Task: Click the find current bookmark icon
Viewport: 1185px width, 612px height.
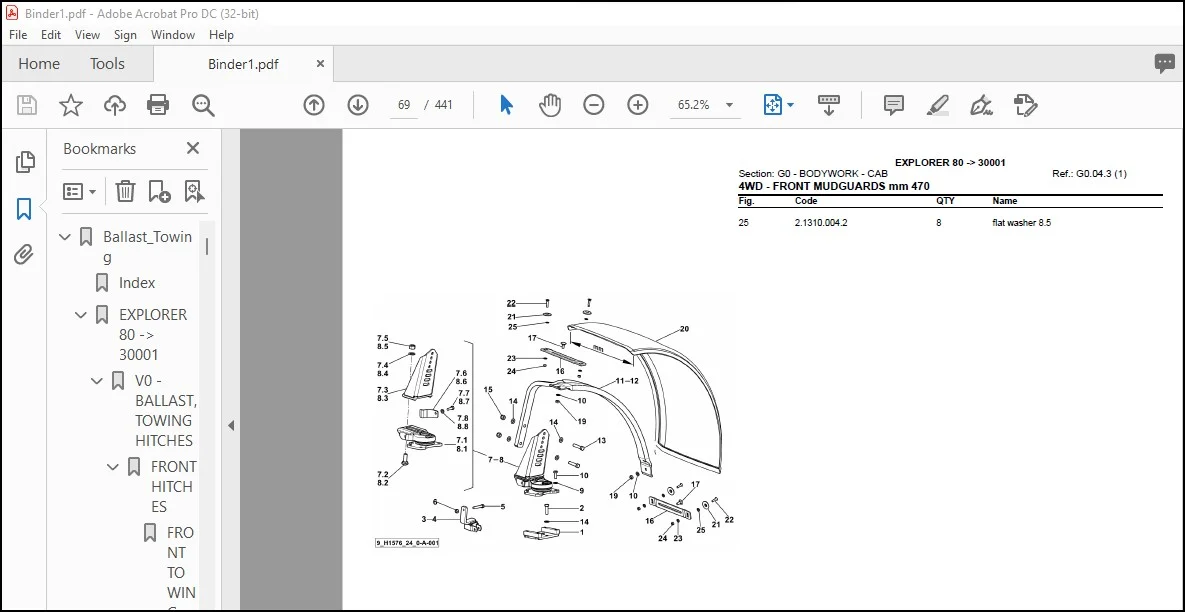Action: pos(194,191)
